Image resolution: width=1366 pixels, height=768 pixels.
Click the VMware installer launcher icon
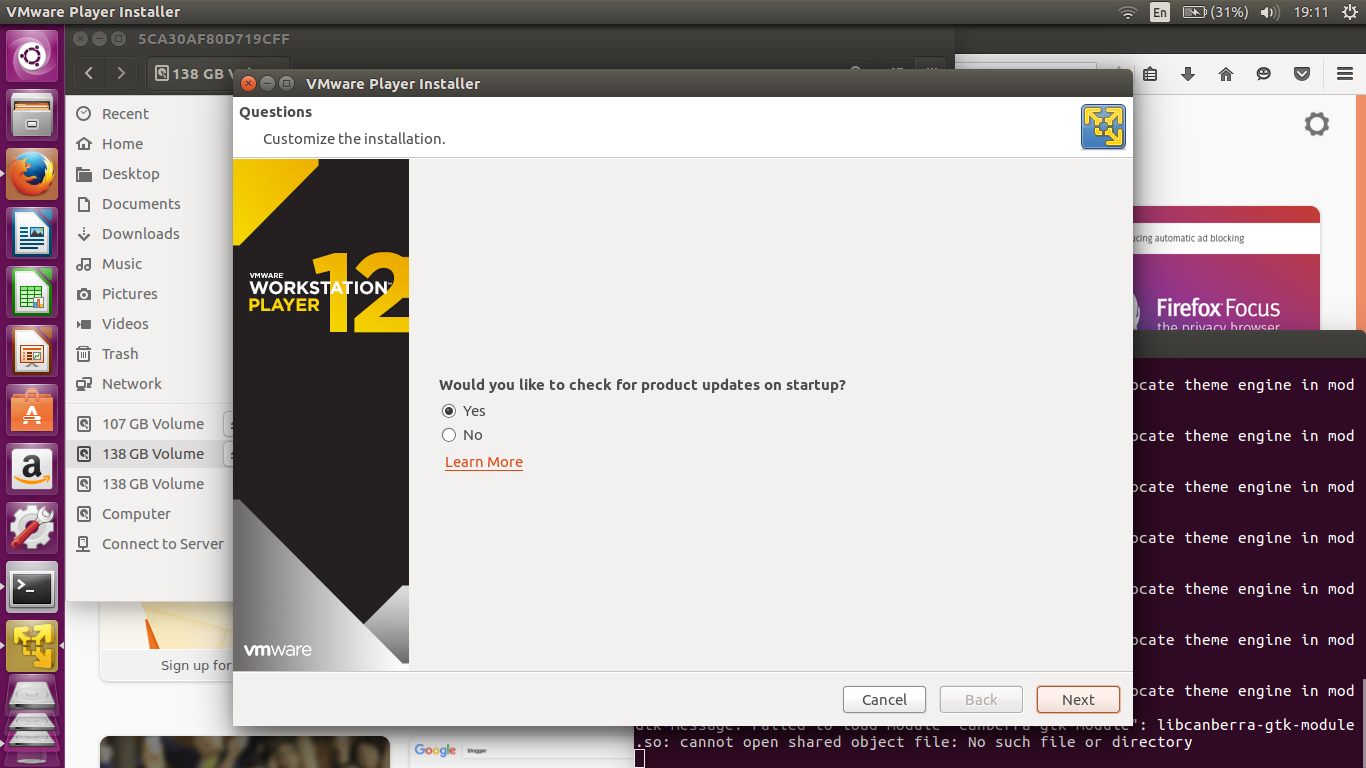coord(32,646)
